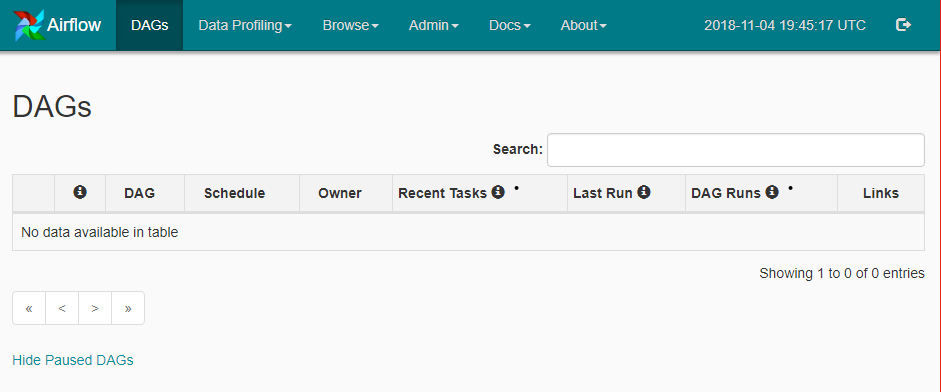Click the 'Showing 1 to 0 of 0 entries' text
This screenshot has height=392, width=941.
842,274
